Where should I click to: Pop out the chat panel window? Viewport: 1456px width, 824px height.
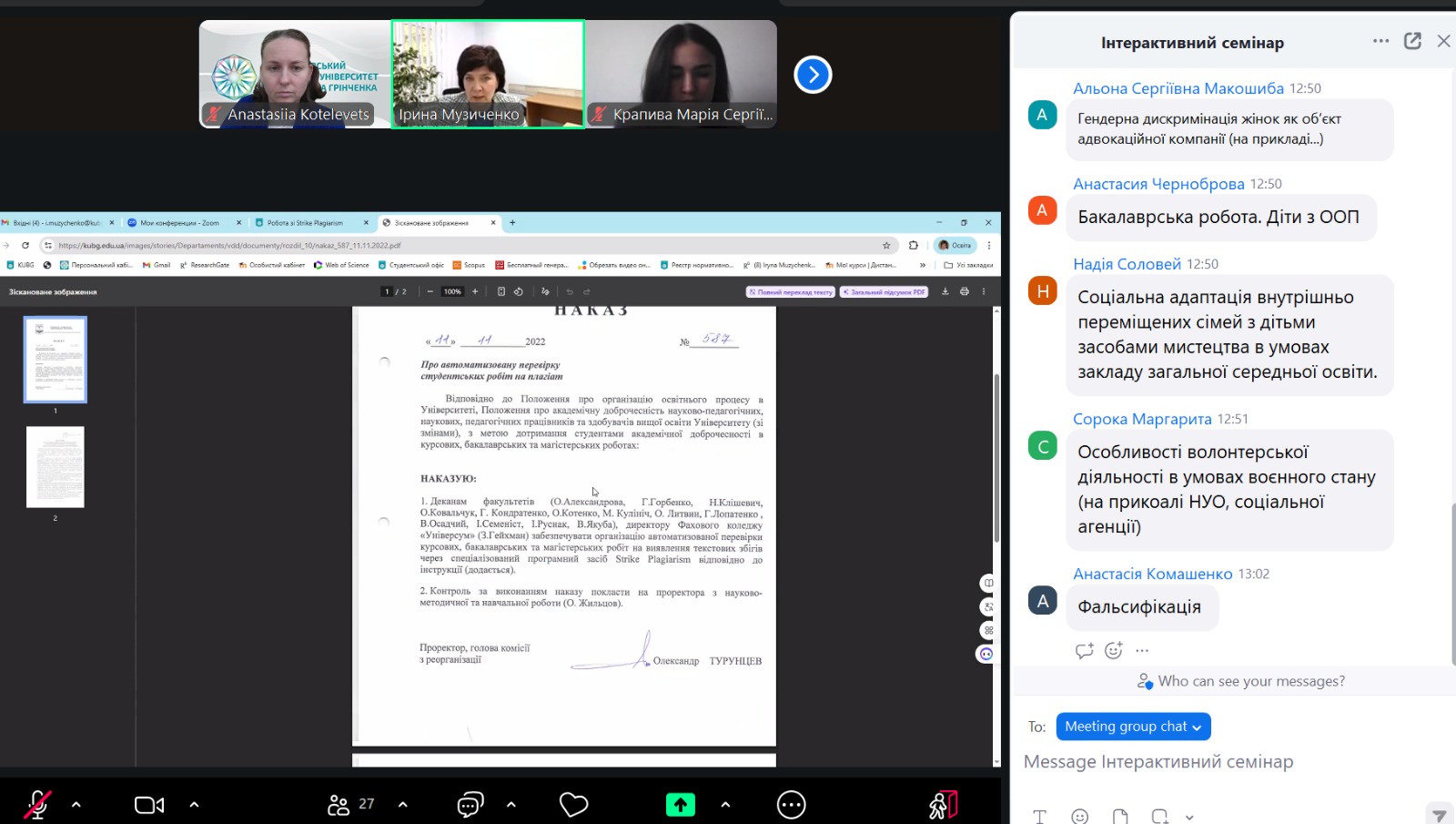coord(1412,41)
